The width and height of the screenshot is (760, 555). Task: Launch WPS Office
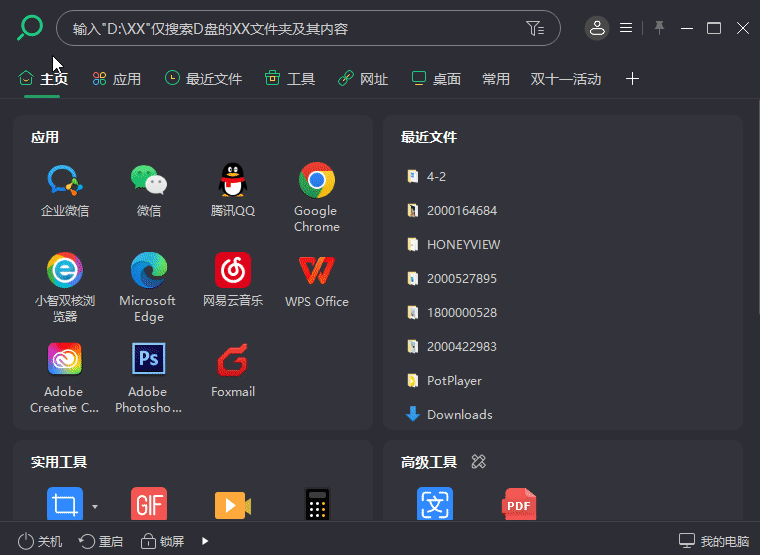(317, 270)
